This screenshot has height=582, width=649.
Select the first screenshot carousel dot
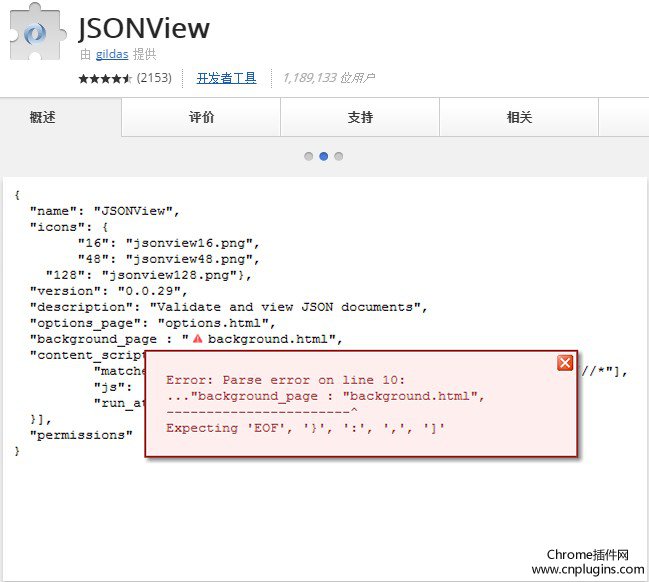point(308,156)
